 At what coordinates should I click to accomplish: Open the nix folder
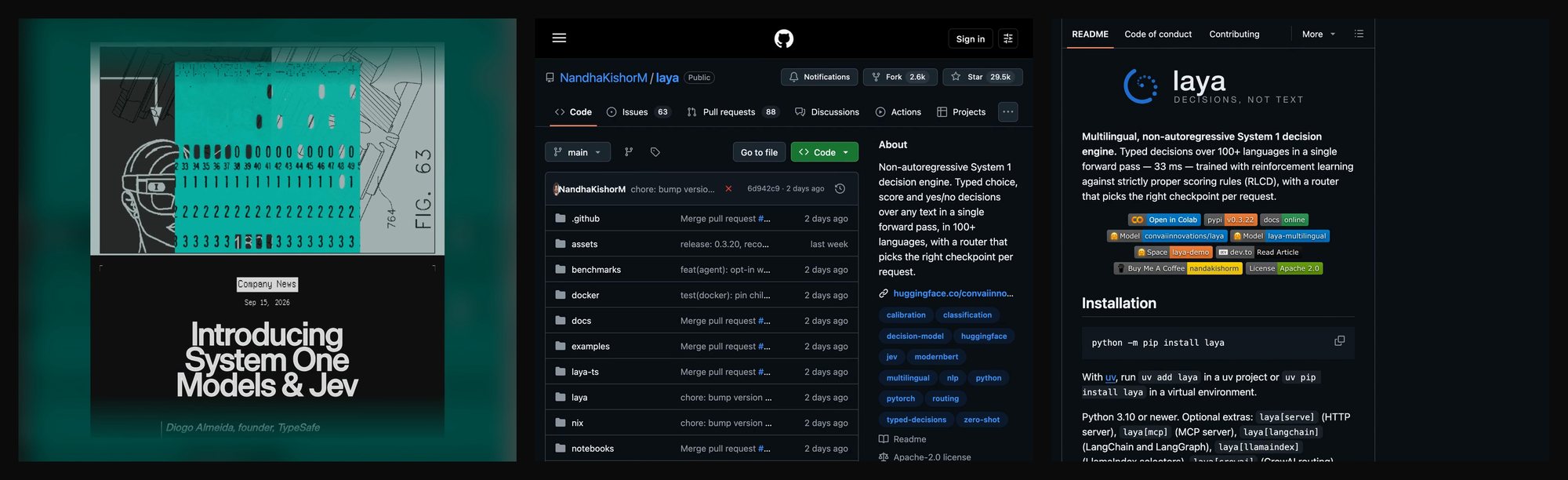pyautogui.click(x=577, y=423)
